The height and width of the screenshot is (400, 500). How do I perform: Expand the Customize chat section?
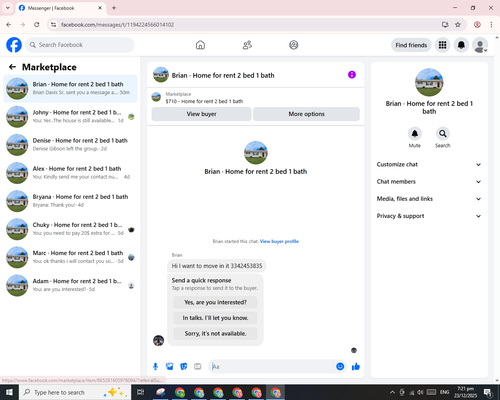429,164
